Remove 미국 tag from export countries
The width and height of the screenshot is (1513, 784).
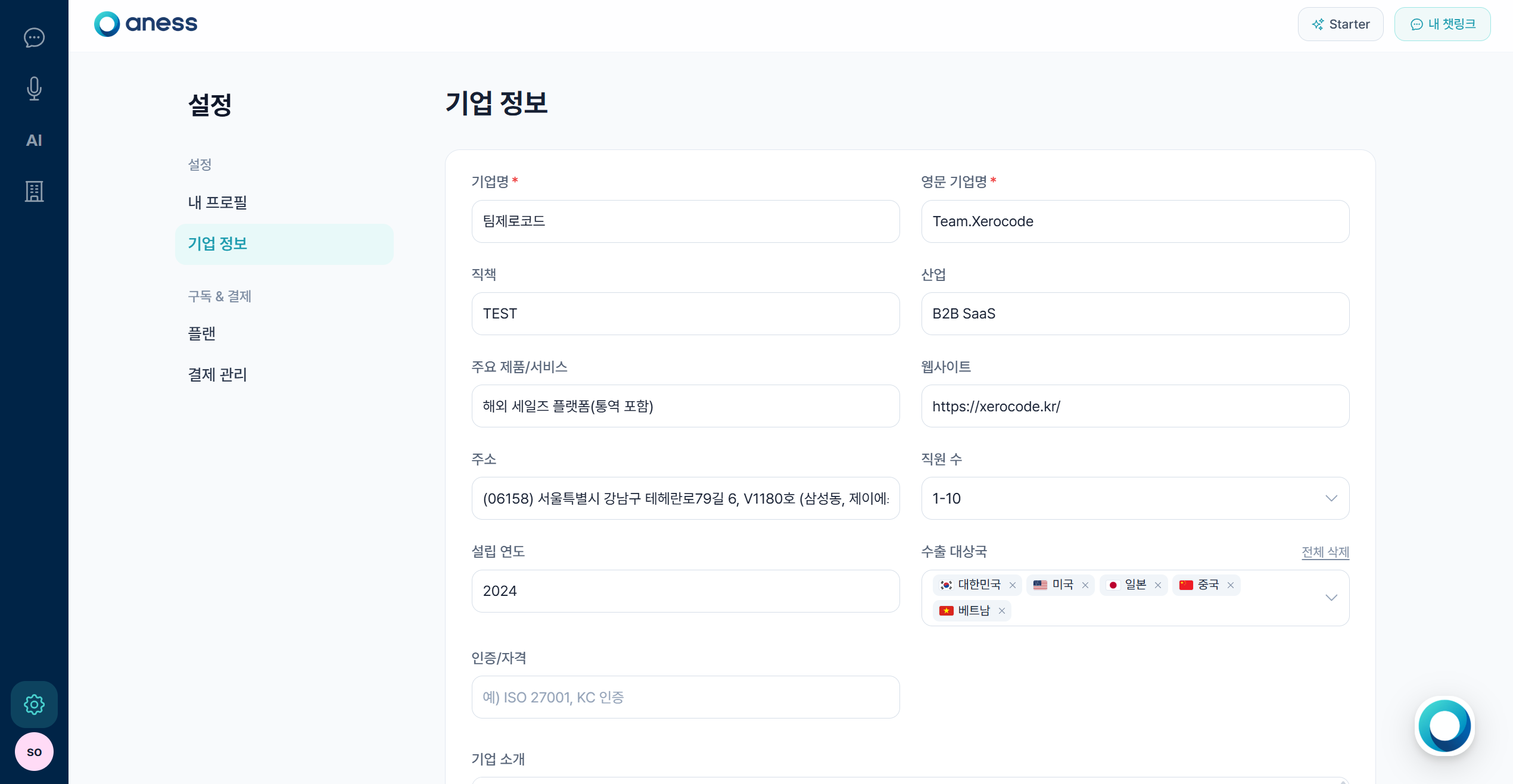coord(1085,585)
